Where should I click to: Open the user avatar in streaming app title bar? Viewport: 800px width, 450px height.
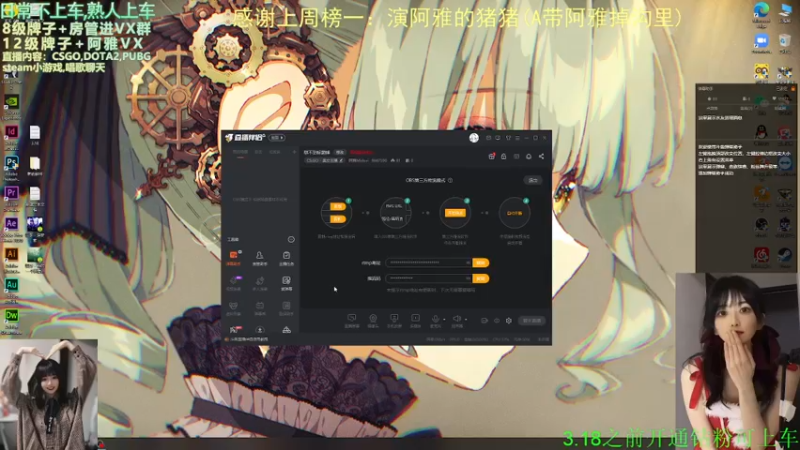[473, 138]
